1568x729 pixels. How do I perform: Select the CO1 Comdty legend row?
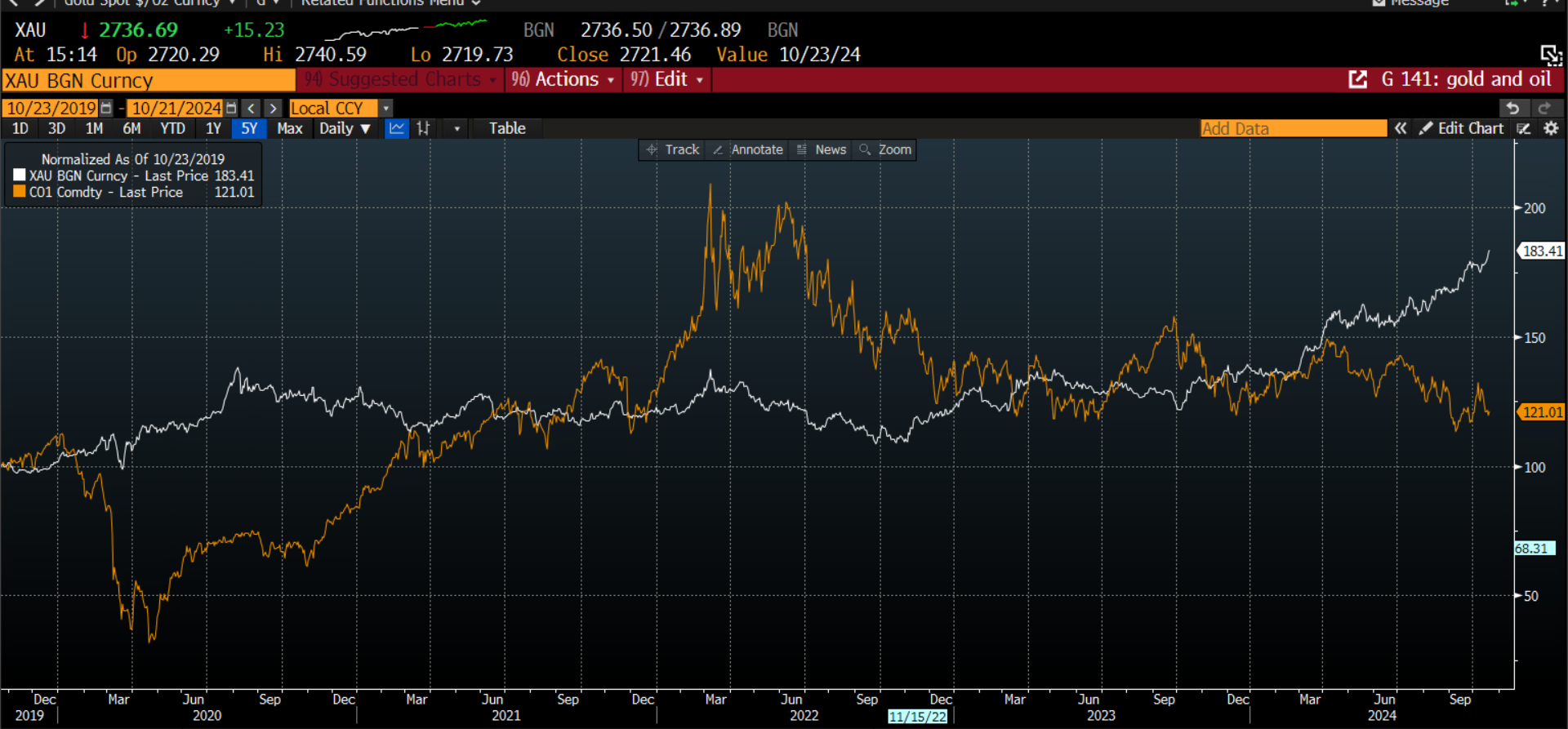coord(134,192)
